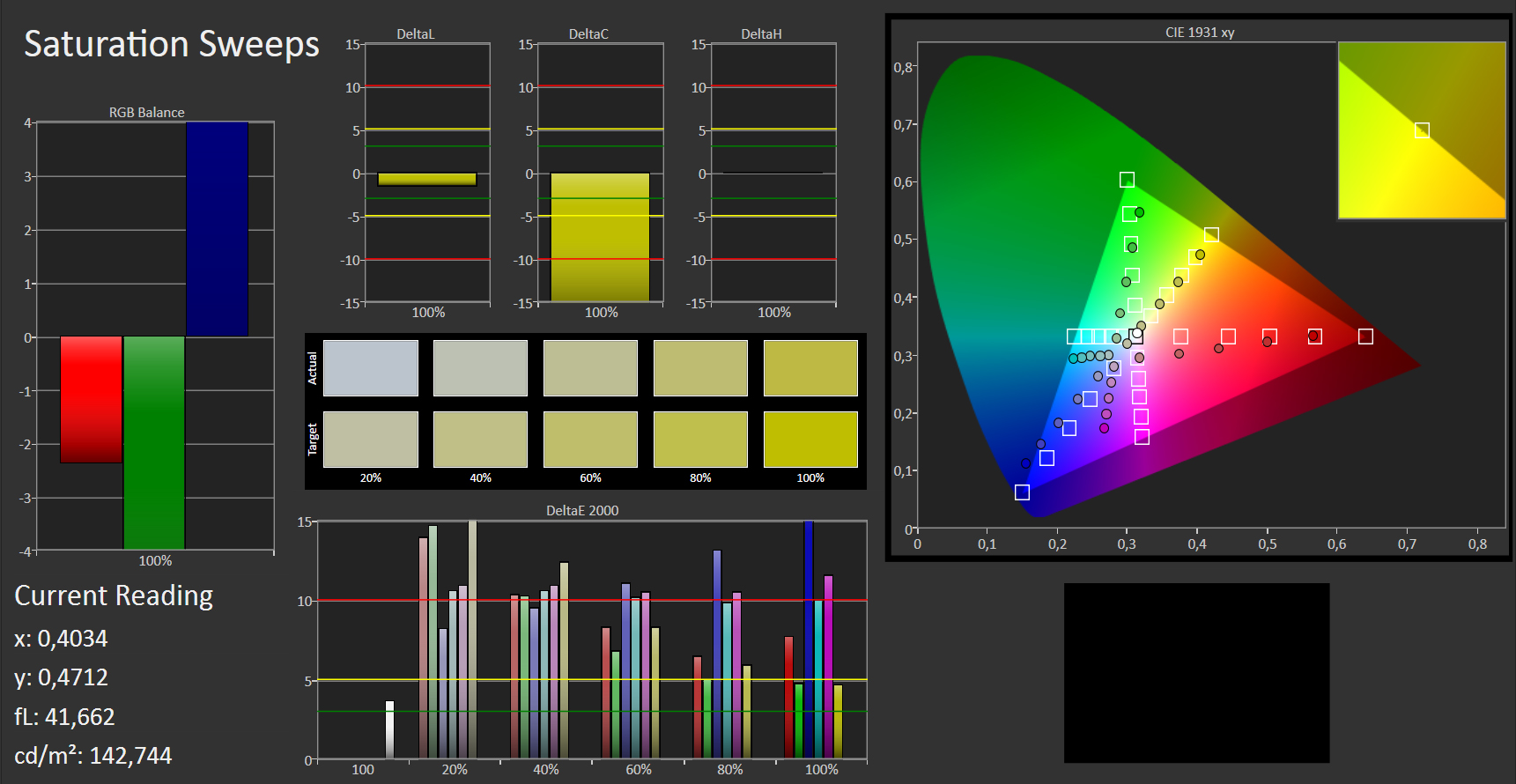
Task: Click the x: 0,4034 reading
Action: [x=61, y=639]
